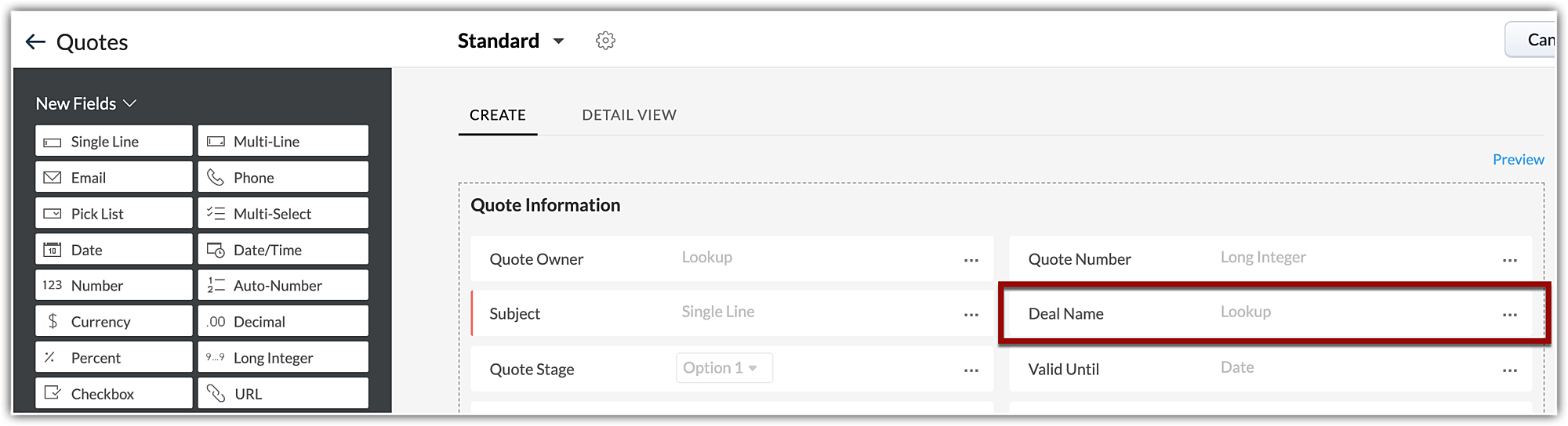Select the Email field type
Viewport: 1568px width, 426px height.
pyautogui.click(x=114, y=178)
